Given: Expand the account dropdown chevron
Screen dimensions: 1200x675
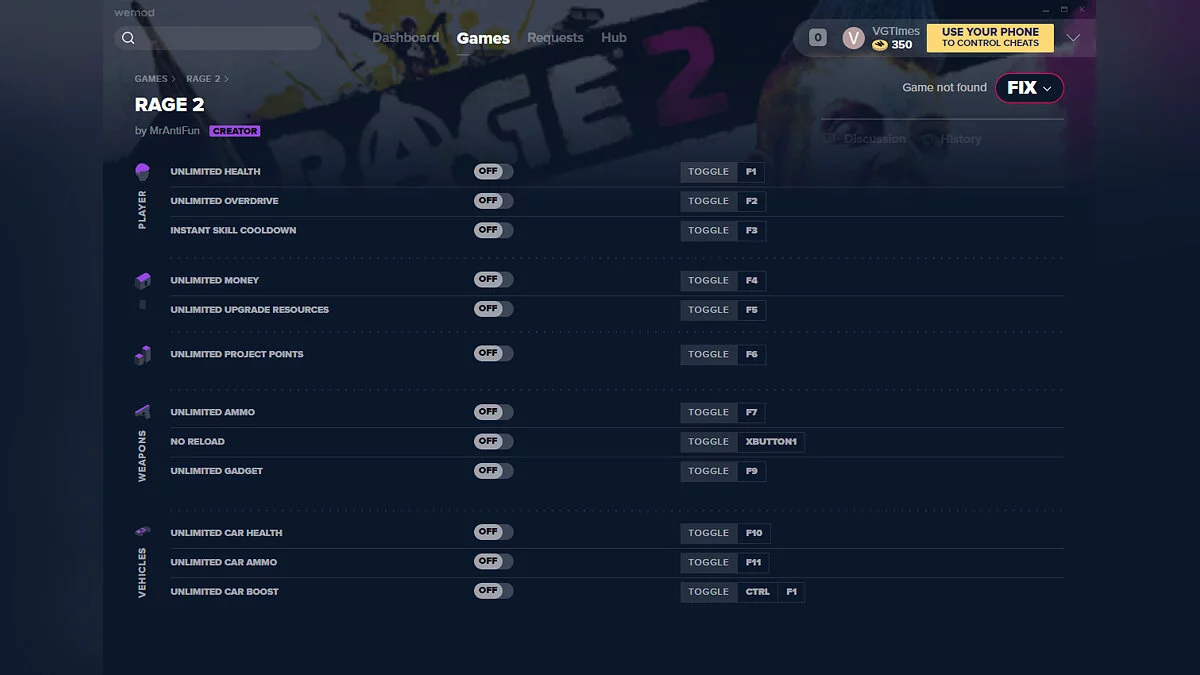Looking at the screenshot, I should pos(1073,37).
